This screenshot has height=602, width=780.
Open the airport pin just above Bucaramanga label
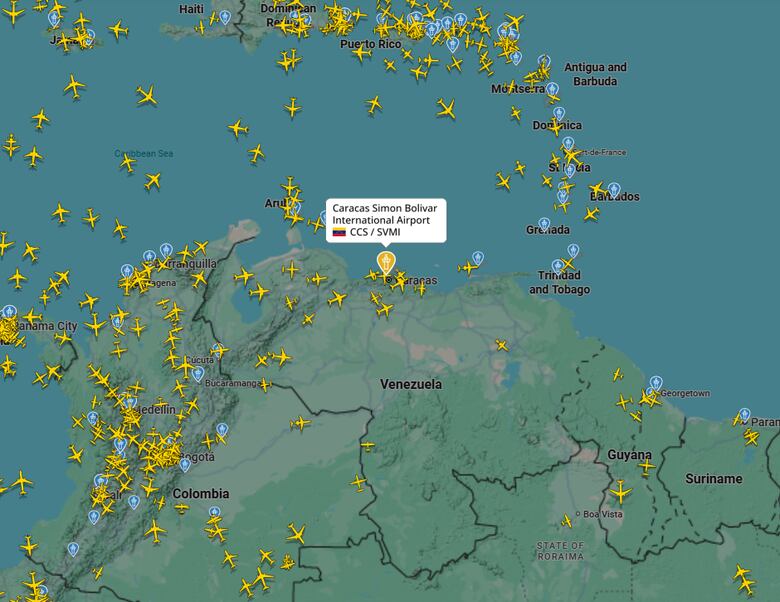198,374
